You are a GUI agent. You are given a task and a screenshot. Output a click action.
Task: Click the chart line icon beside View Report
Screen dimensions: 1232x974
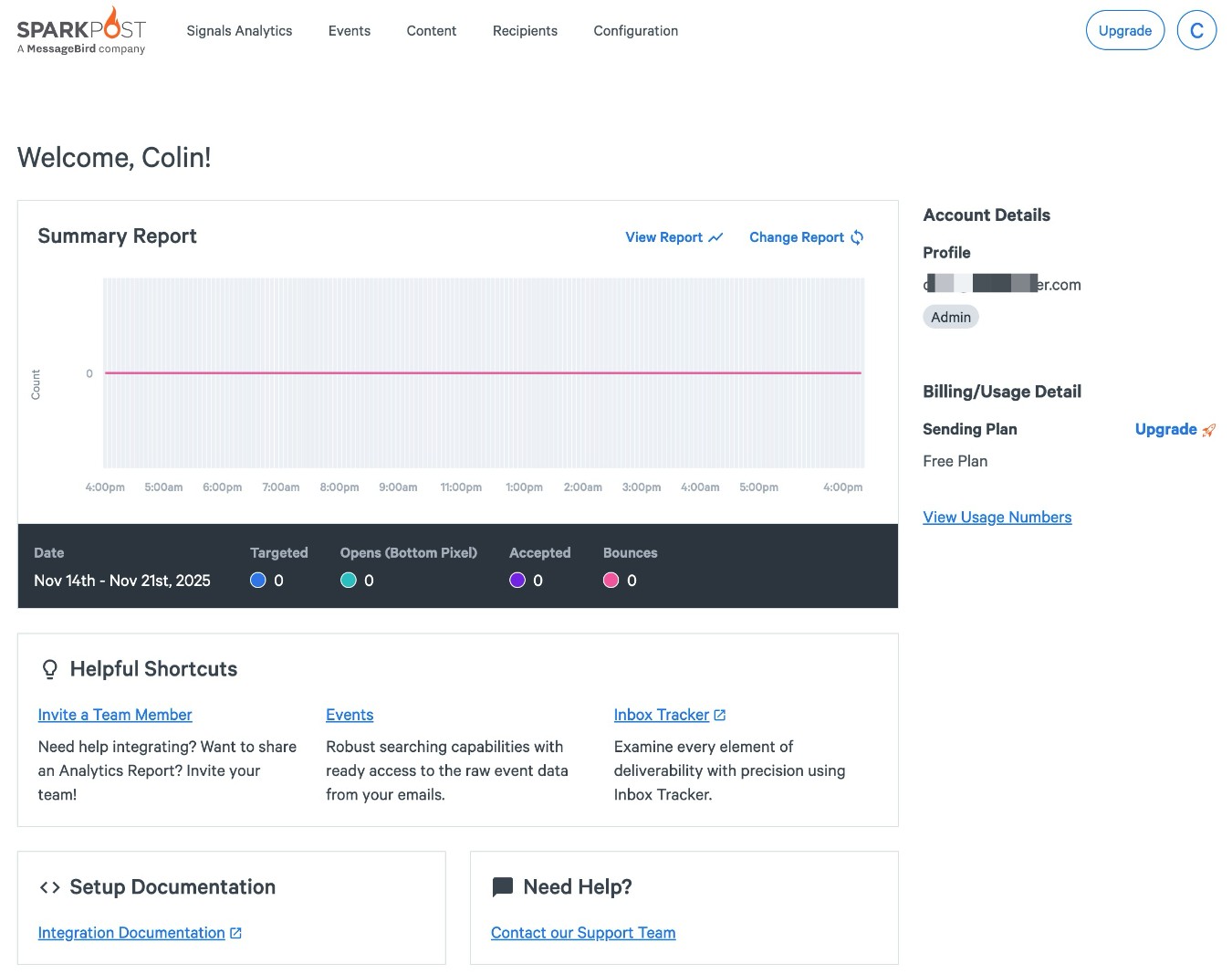(x=715, y=237)
